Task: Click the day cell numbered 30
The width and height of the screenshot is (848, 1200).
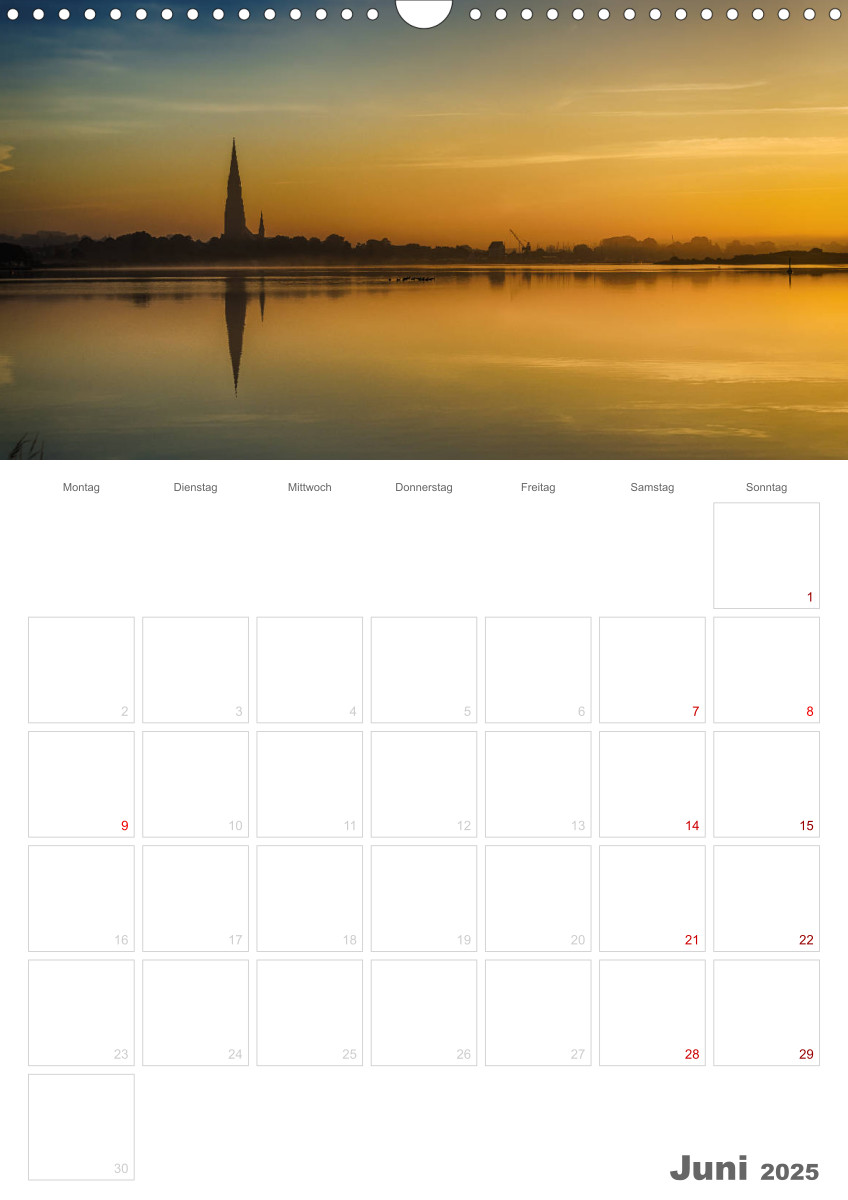Action: 81,1127
